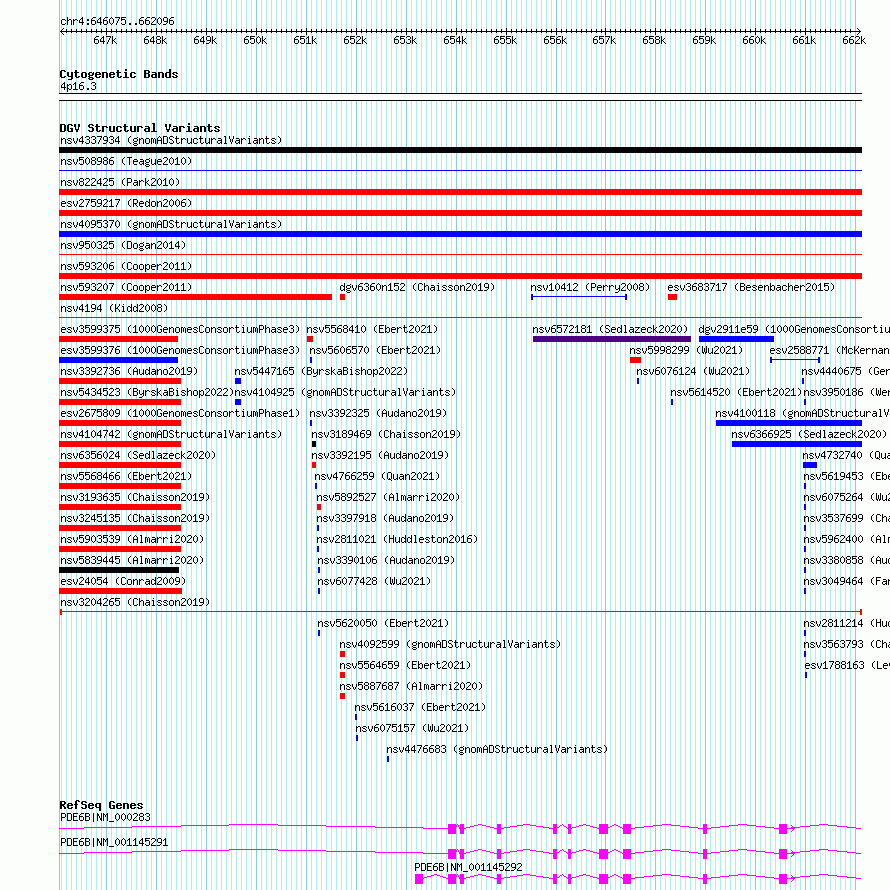Open variant esv3683717 (Besenbacher2015)
890x890 pixels.
pos(751,287)
